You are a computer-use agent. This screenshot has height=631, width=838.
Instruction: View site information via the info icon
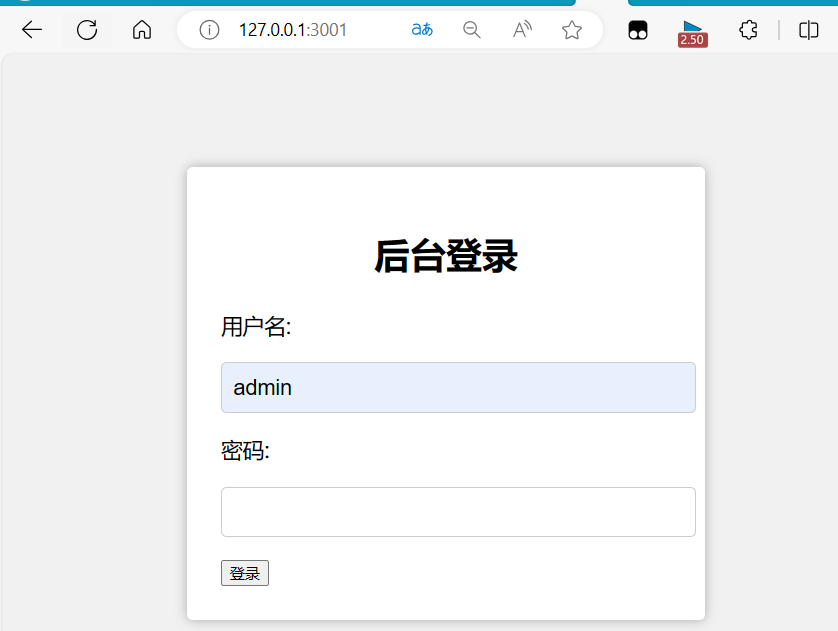pyautogui.click(x=209, y=30)
